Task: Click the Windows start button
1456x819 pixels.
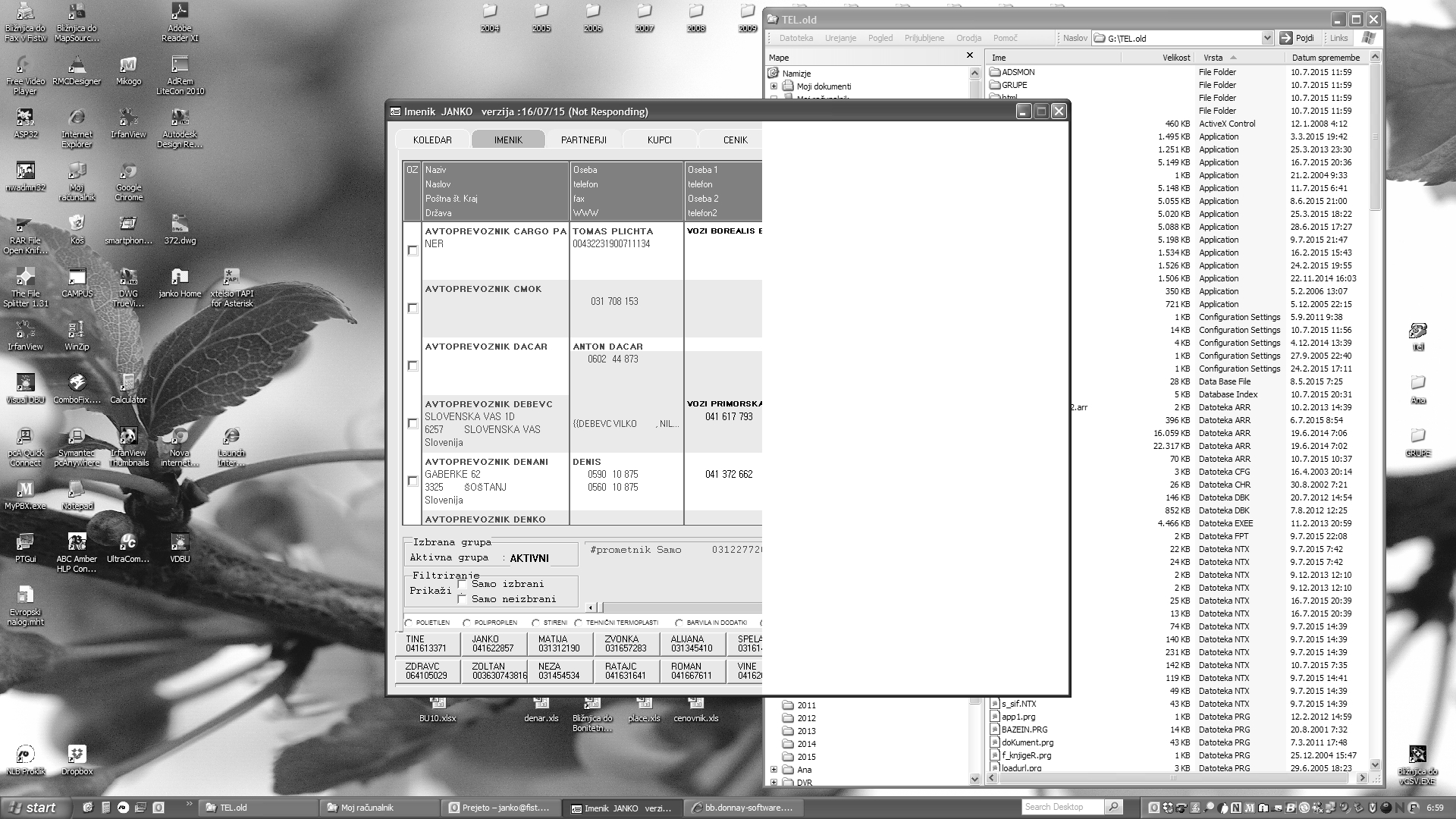Action: pos(32,808)
